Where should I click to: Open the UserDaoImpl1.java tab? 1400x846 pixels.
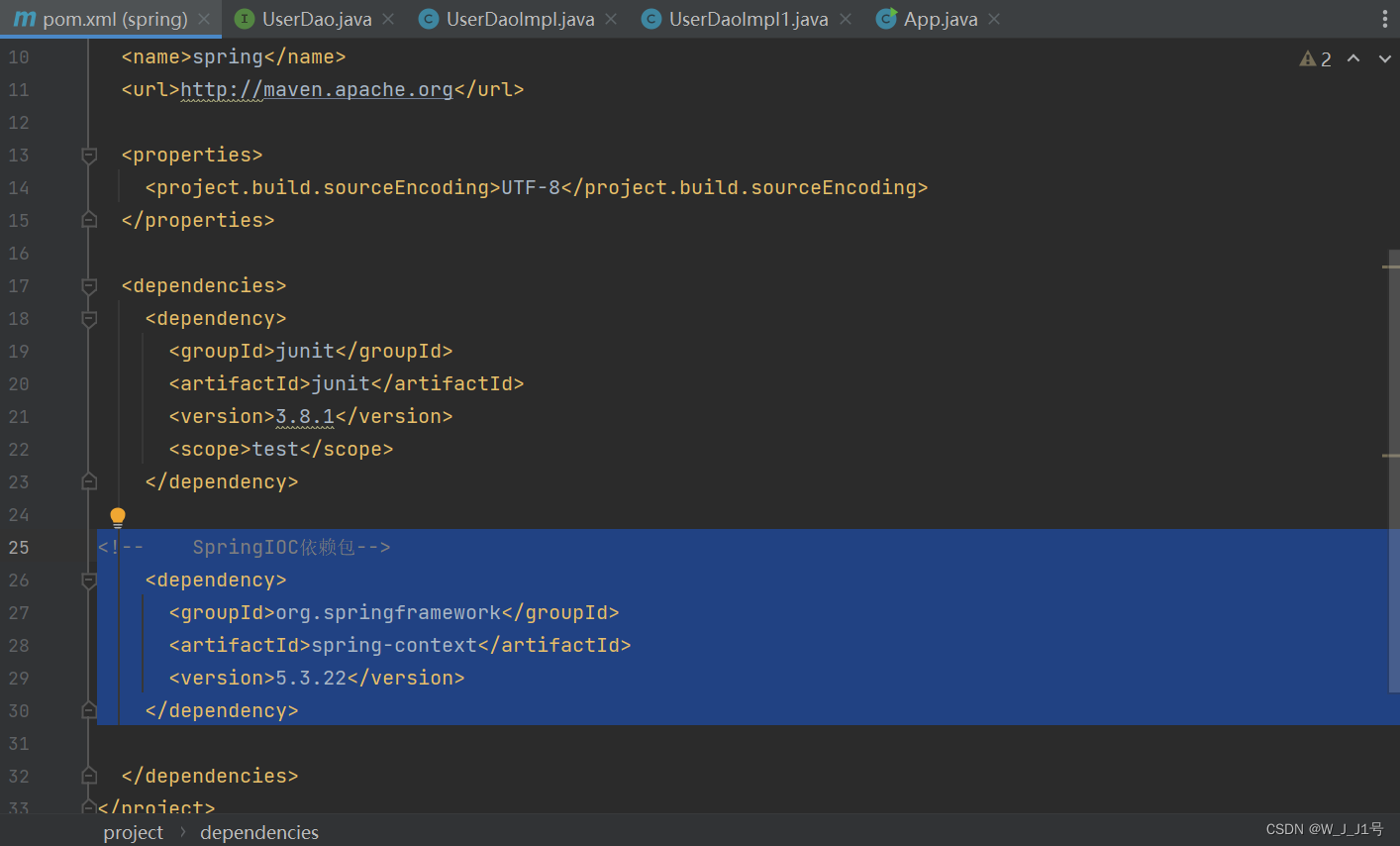click(x=749, y=19)
